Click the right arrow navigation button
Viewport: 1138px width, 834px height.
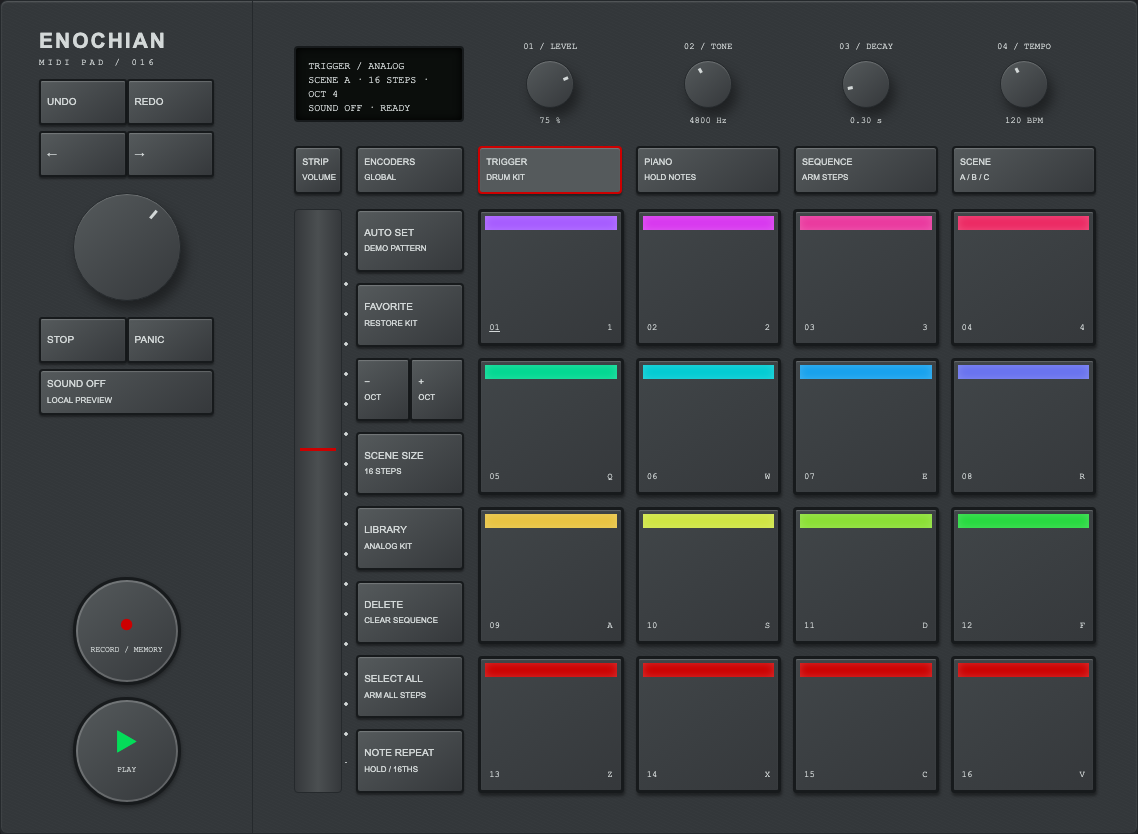(x=171, y=154)
